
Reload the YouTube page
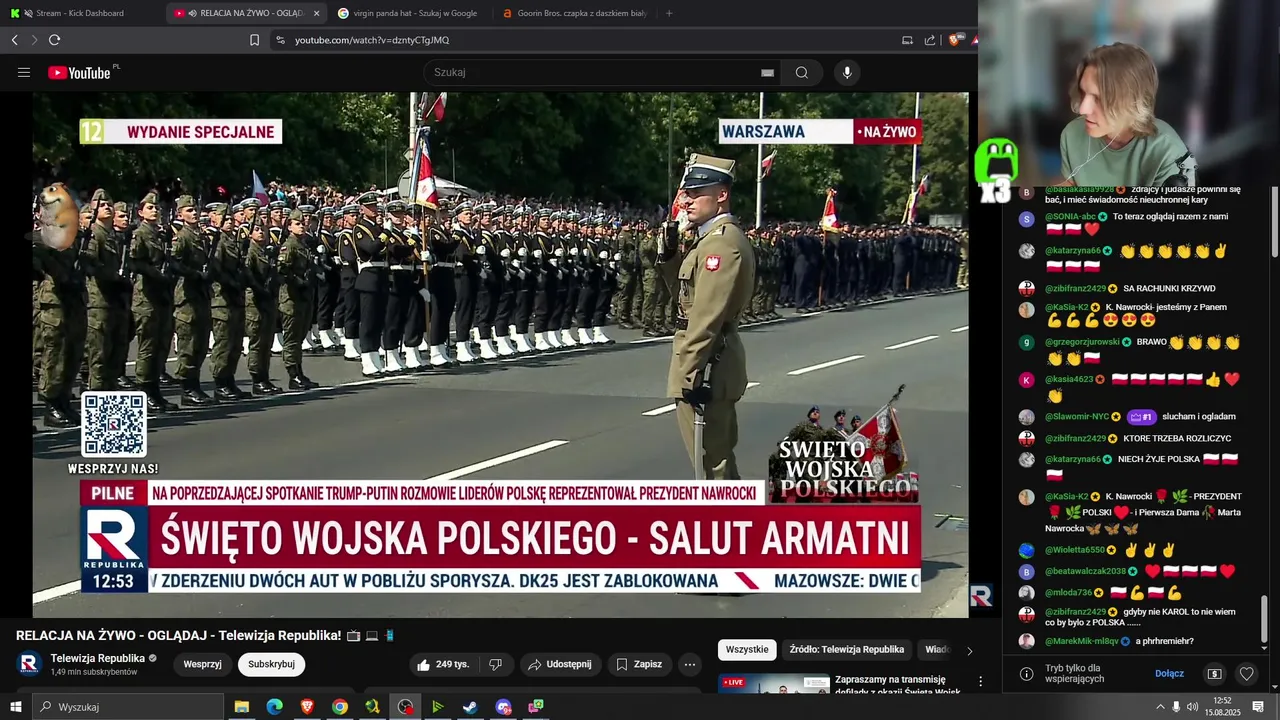click(x=54, y=40)
